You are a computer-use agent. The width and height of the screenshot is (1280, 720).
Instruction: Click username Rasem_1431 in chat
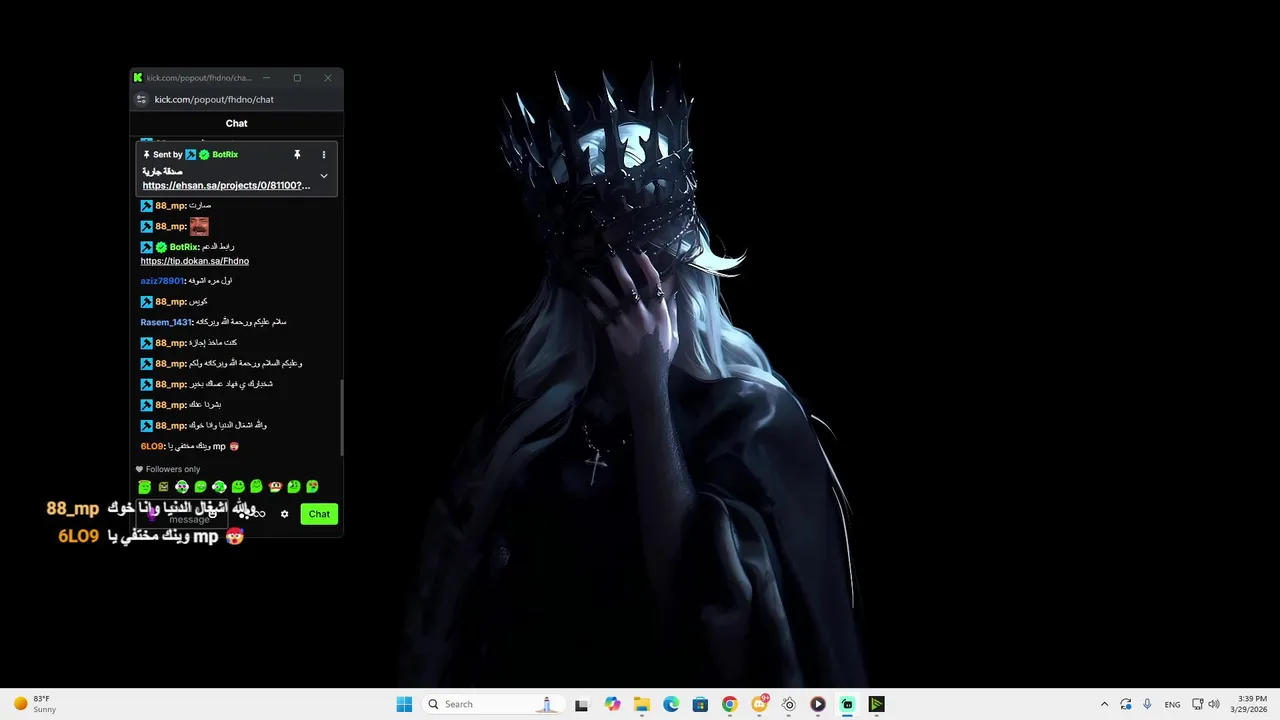coord(166,322)
